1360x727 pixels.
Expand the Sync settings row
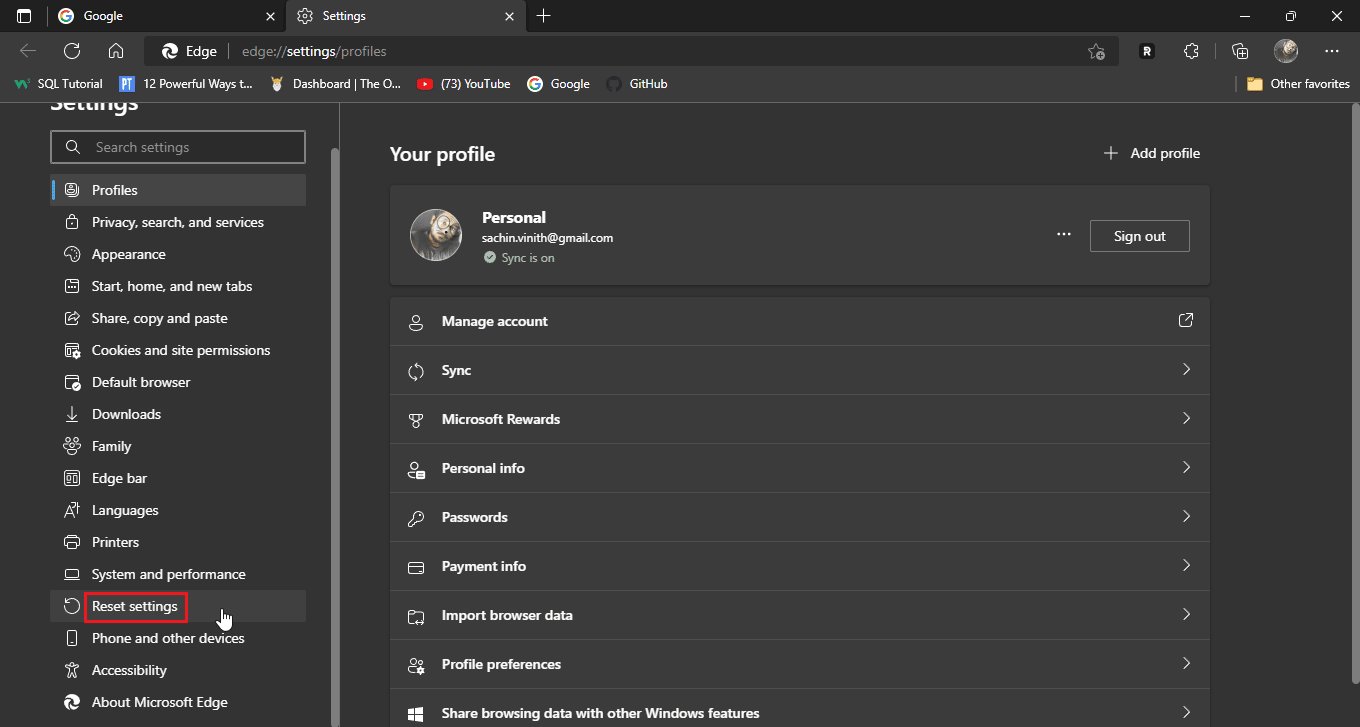[x=799, y=370]
